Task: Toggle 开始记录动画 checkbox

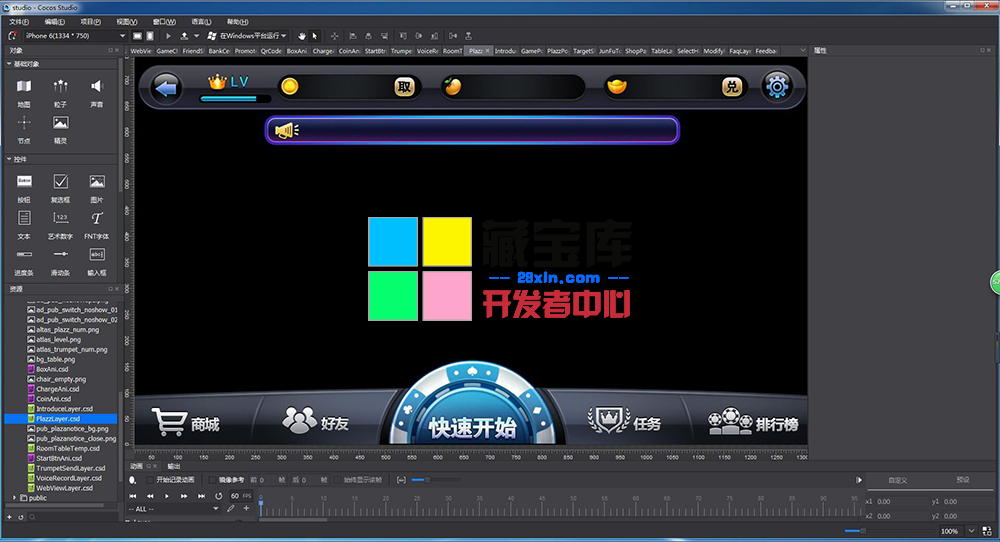Action: (x=150, y=480)
